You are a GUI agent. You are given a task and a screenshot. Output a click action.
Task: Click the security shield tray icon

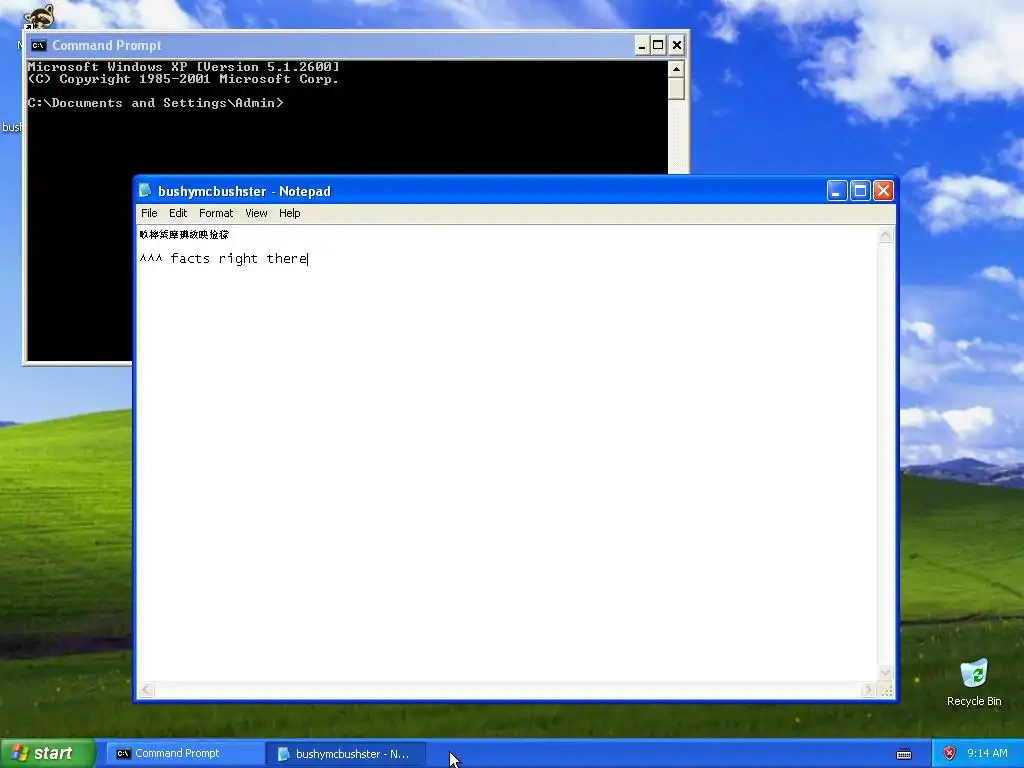click(x=950, y=753)
